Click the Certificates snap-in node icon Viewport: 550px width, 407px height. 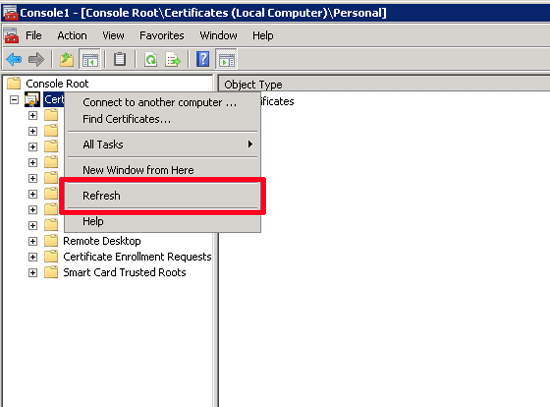pyautogui.click(x=32, y=99)
